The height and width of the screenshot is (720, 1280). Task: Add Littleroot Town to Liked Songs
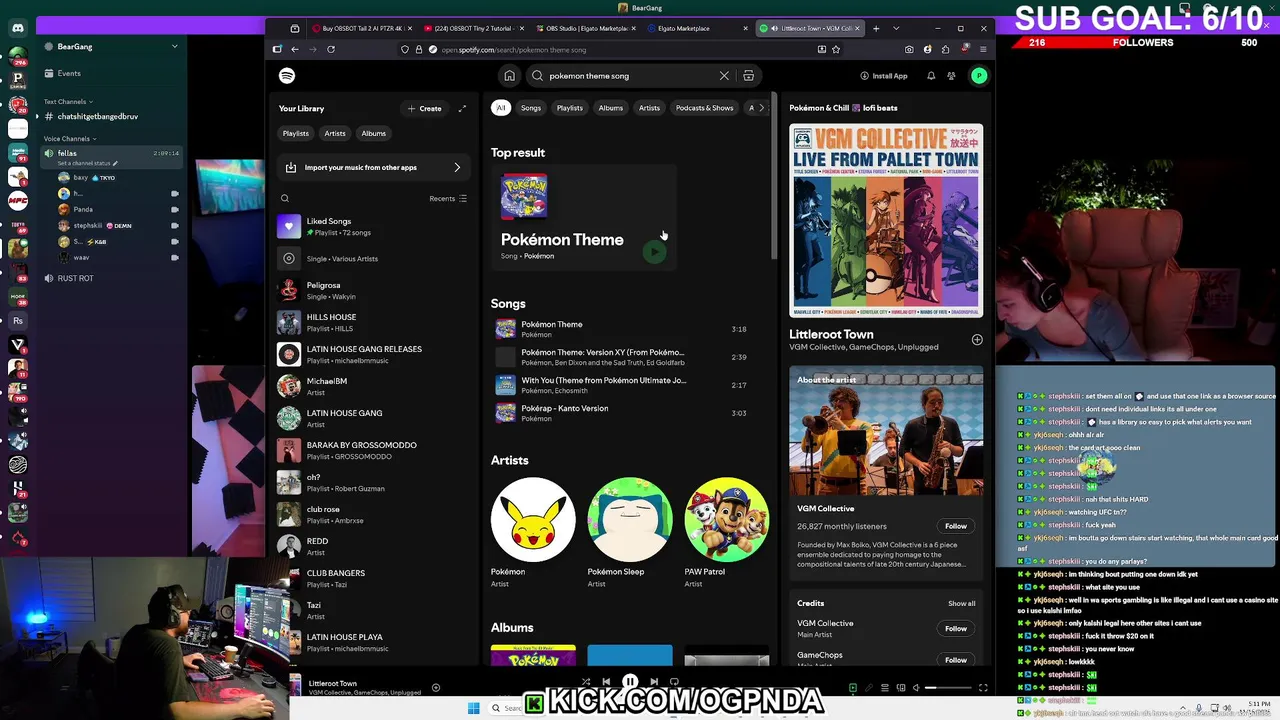[977, 340]
